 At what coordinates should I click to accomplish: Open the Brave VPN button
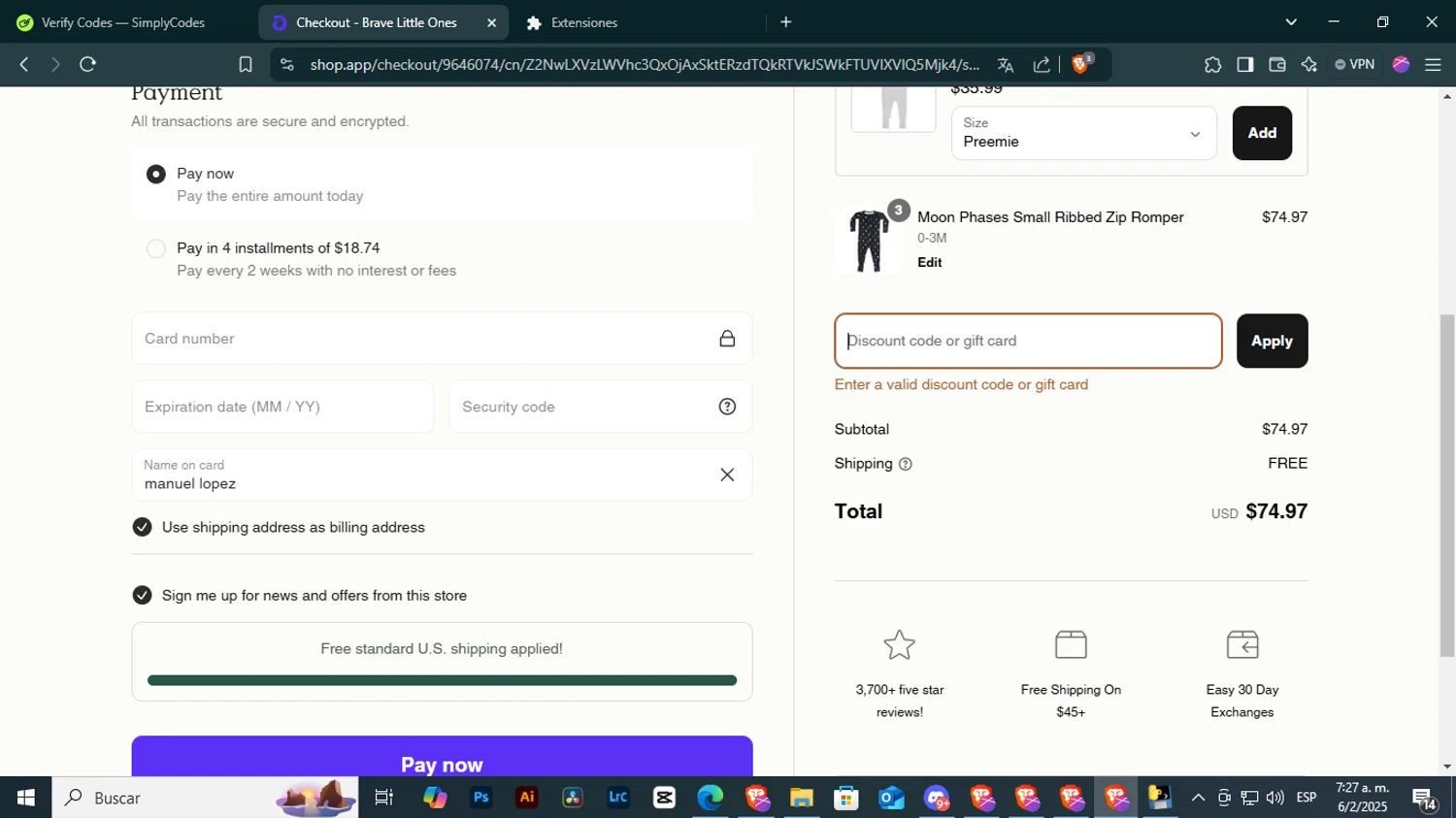tap(1355, 64)
